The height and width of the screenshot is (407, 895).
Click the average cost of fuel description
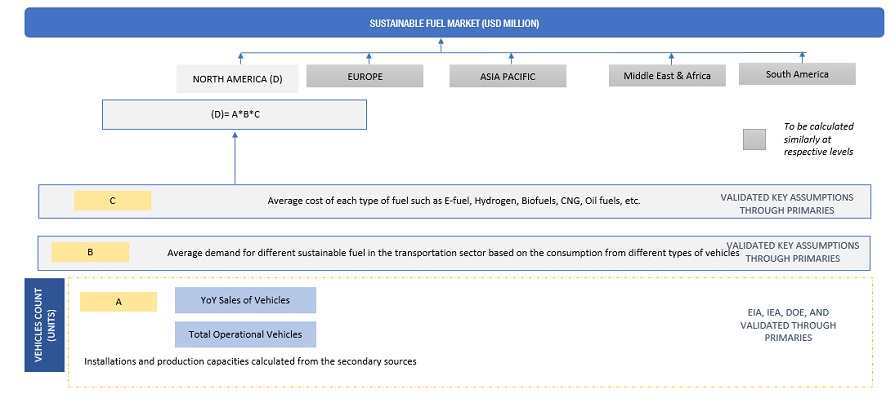point(453,201)
